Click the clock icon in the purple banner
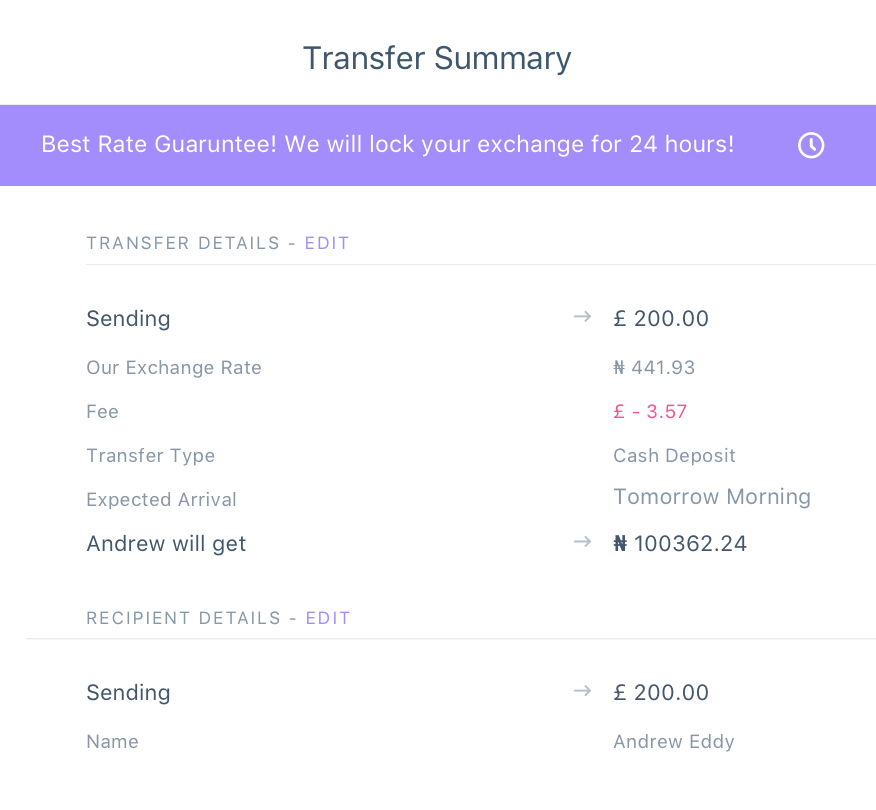This screenshot has width=876, height=810. click(811, 146)
